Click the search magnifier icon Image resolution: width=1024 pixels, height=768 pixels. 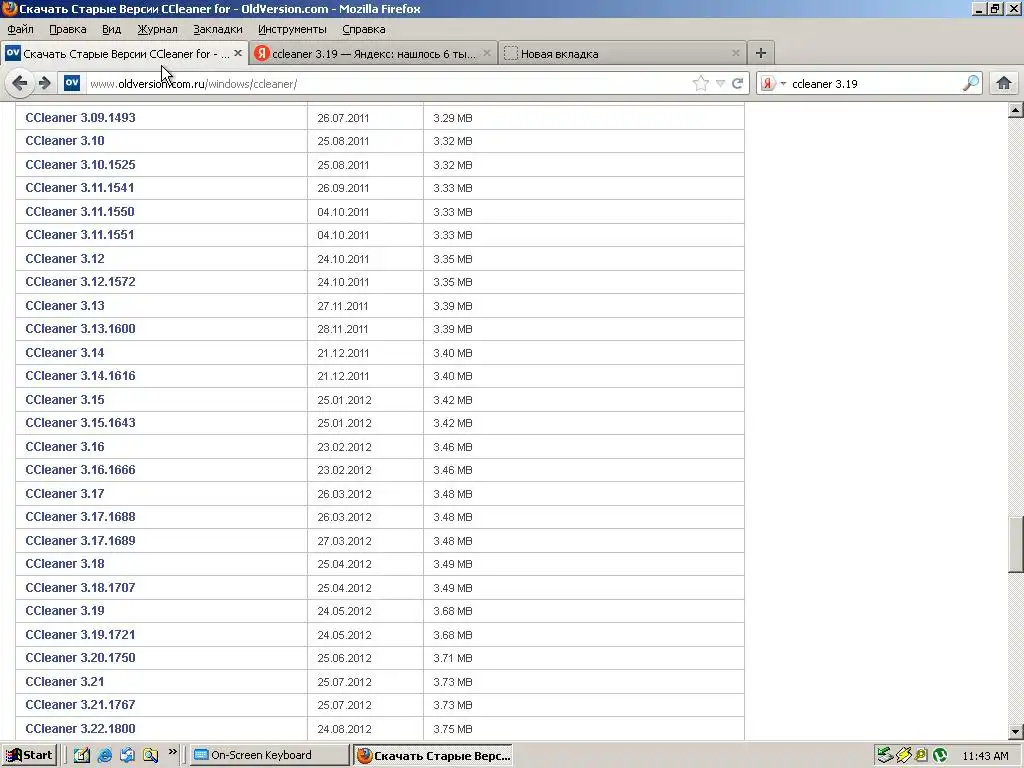[x=971, y=83]
